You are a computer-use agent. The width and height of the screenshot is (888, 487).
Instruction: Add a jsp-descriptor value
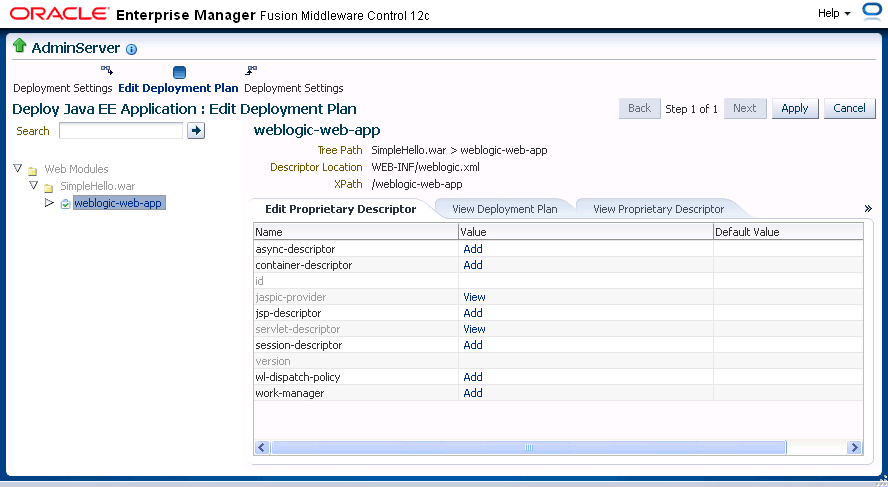473,313
